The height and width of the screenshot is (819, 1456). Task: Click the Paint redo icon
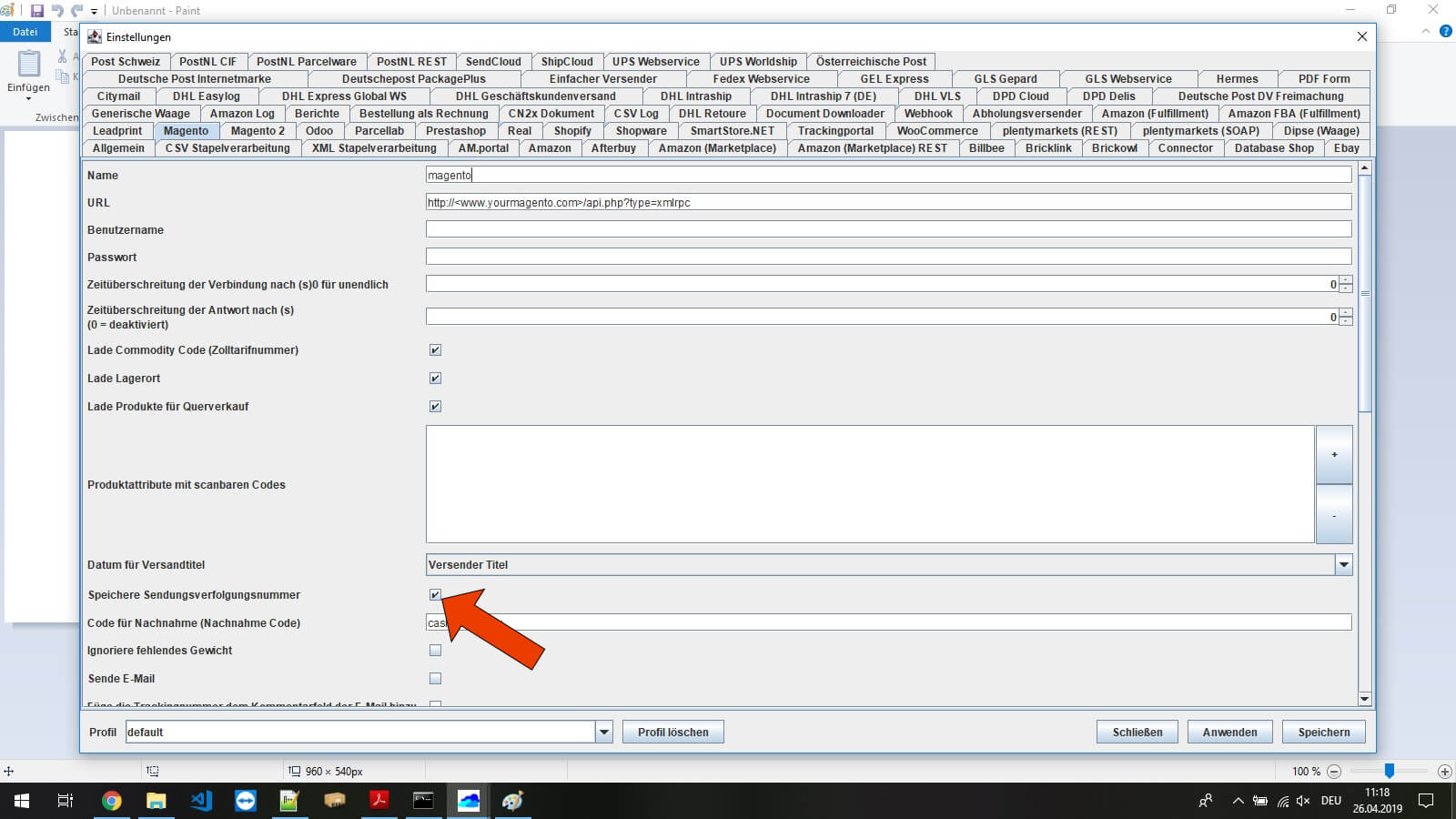(x=77, y=11)
